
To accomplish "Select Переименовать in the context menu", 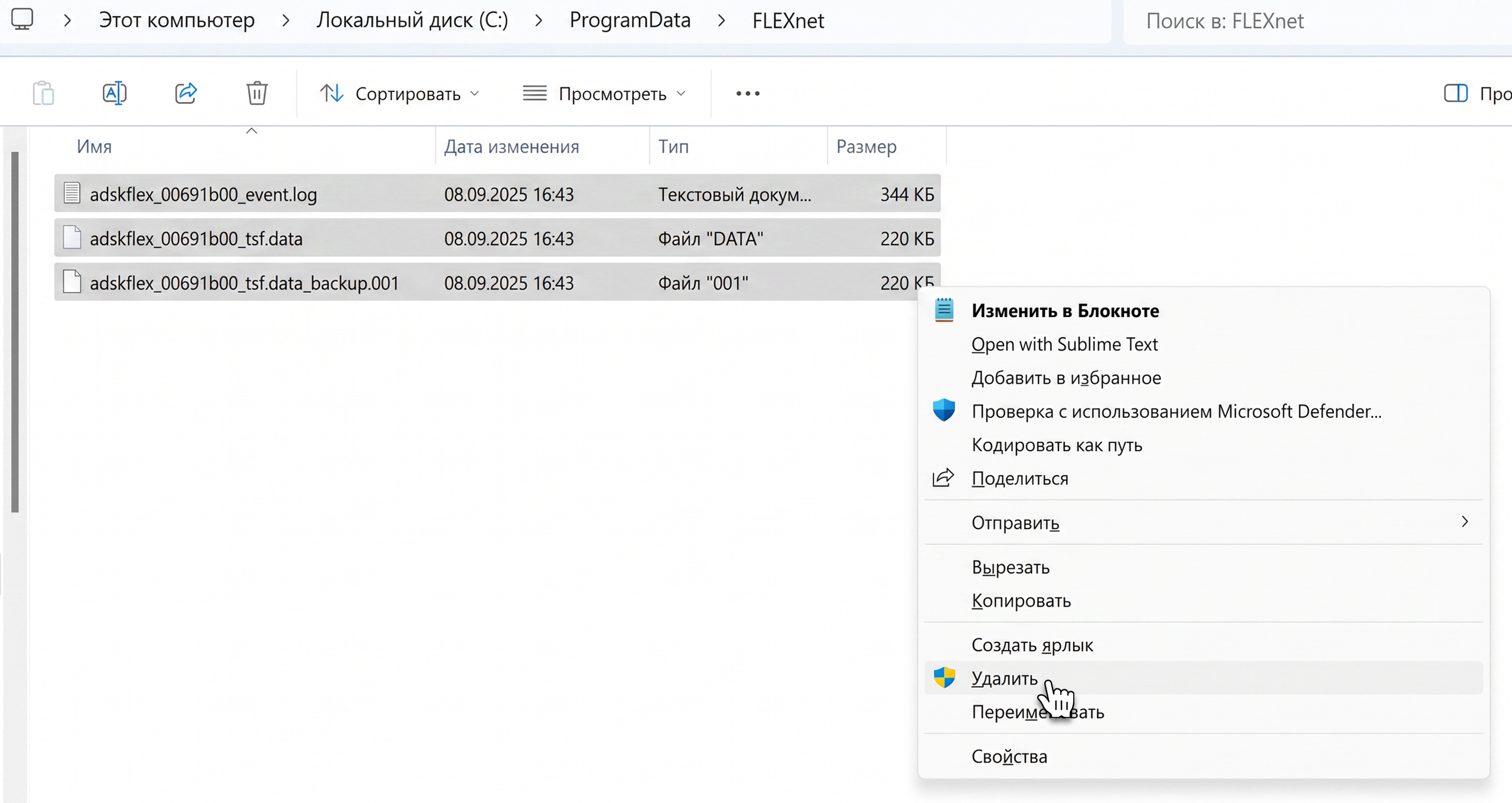I will pyautogui.click(x=1204, y=711).
